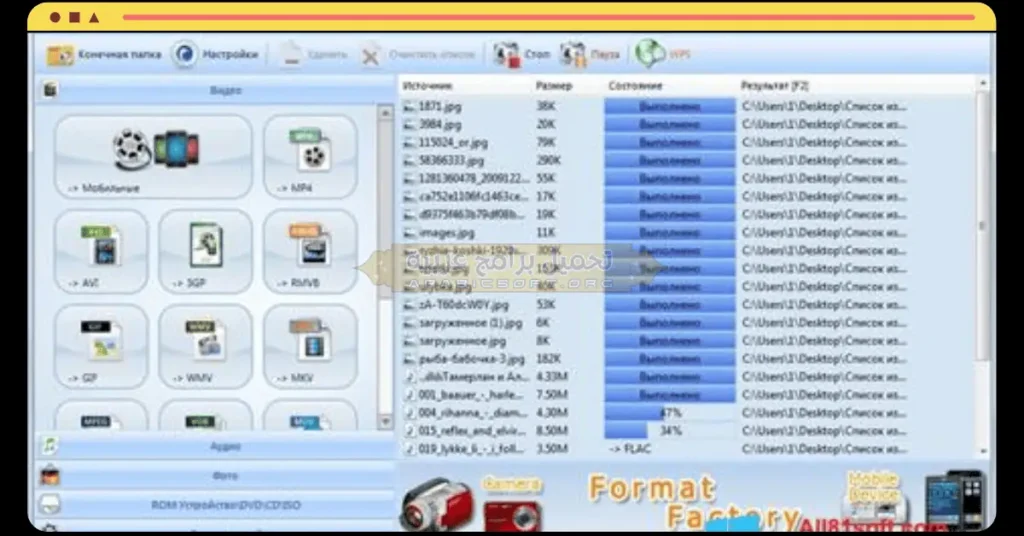Select the RMVB conversion tile
The height and width of the screenshot is (536, 1024).
point(310,251)
